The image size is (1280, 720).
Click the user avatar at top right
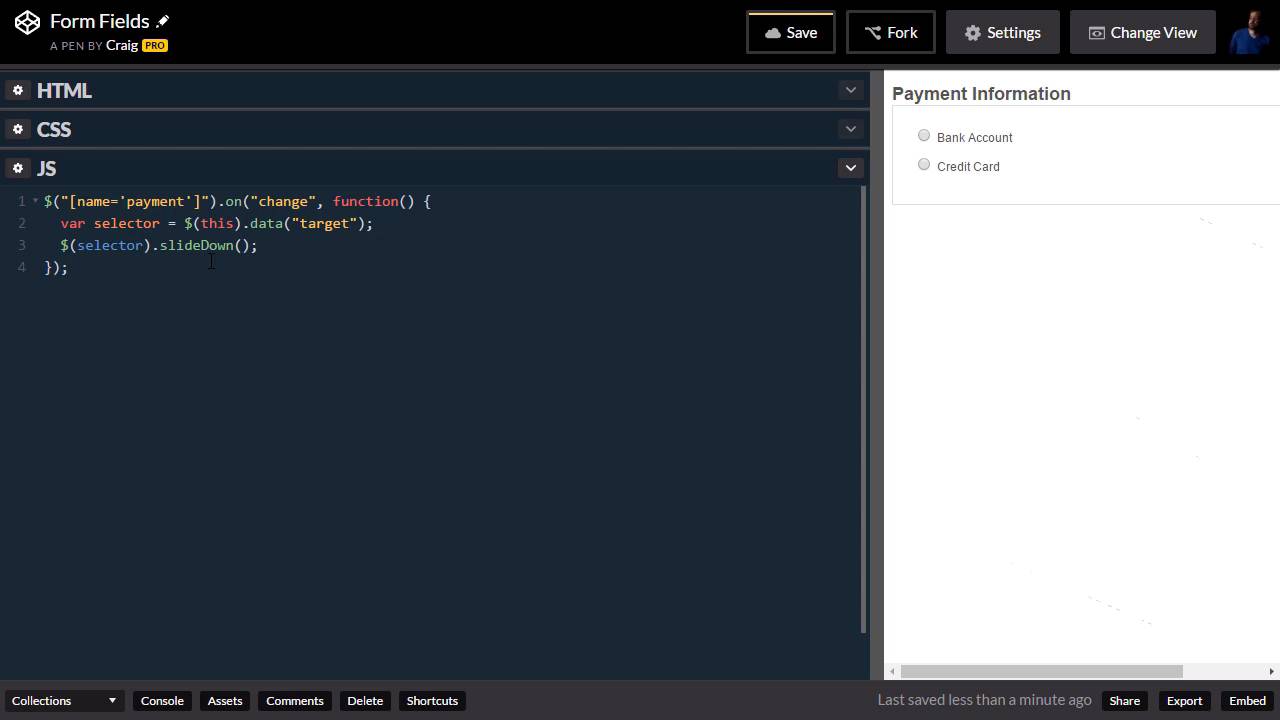[1249, 32]
